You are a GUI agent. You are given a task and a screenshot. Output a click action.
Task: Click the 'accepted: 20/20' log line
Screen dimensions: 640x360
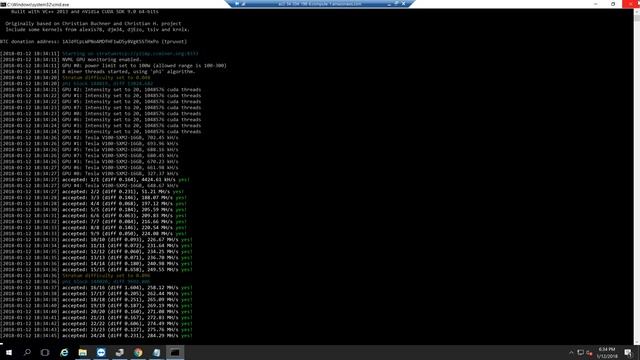pos(96,311)
